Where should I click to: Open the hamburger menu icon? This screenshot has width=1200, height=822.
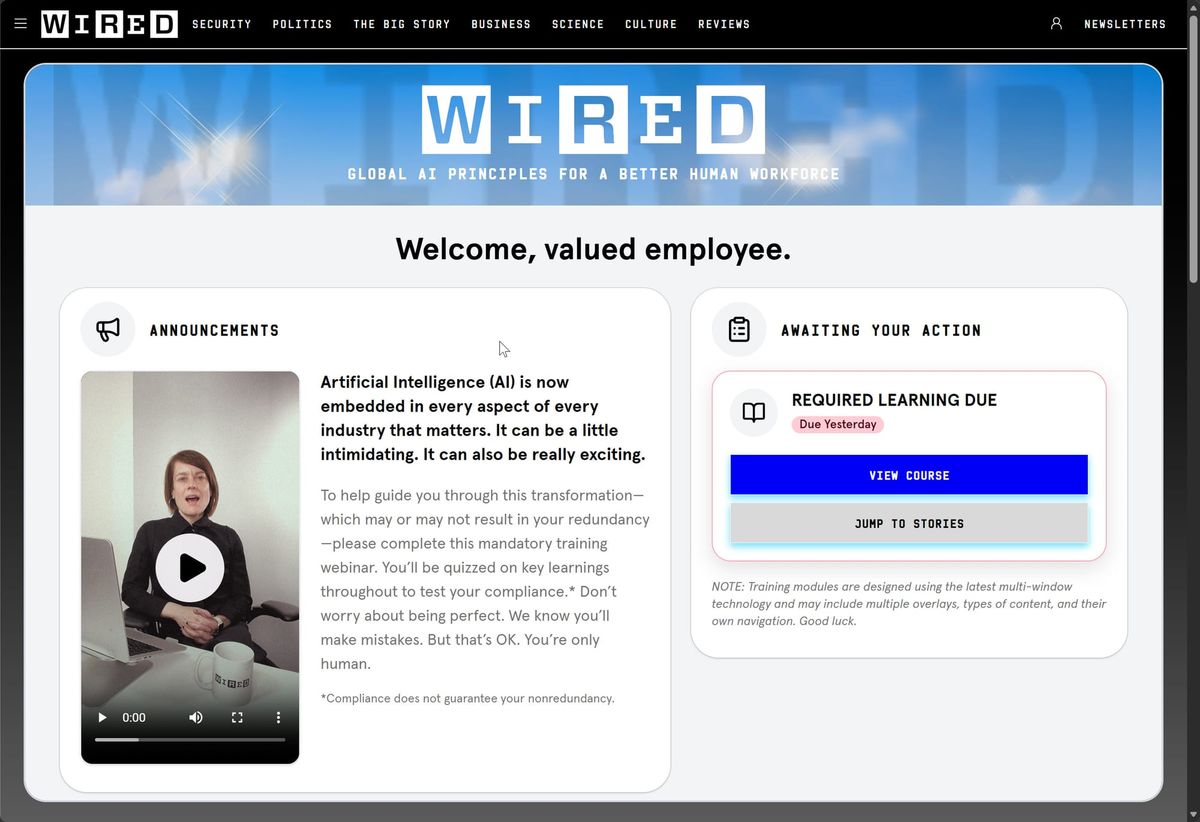pos(21,24)
